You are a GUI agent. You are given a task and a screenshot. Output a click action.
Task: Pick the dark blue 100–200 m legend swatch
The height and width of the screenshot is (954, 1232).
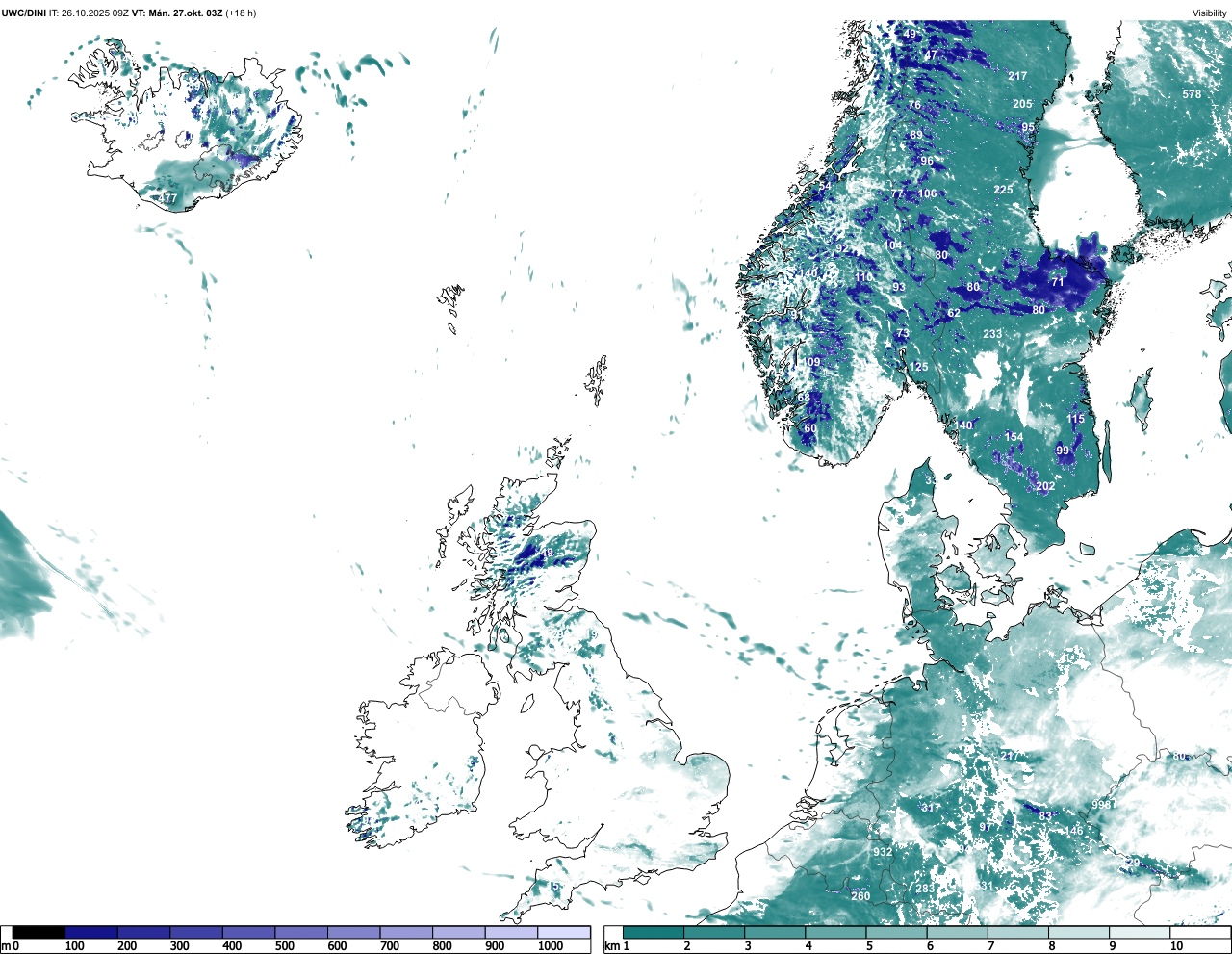(x=91, y=932)
